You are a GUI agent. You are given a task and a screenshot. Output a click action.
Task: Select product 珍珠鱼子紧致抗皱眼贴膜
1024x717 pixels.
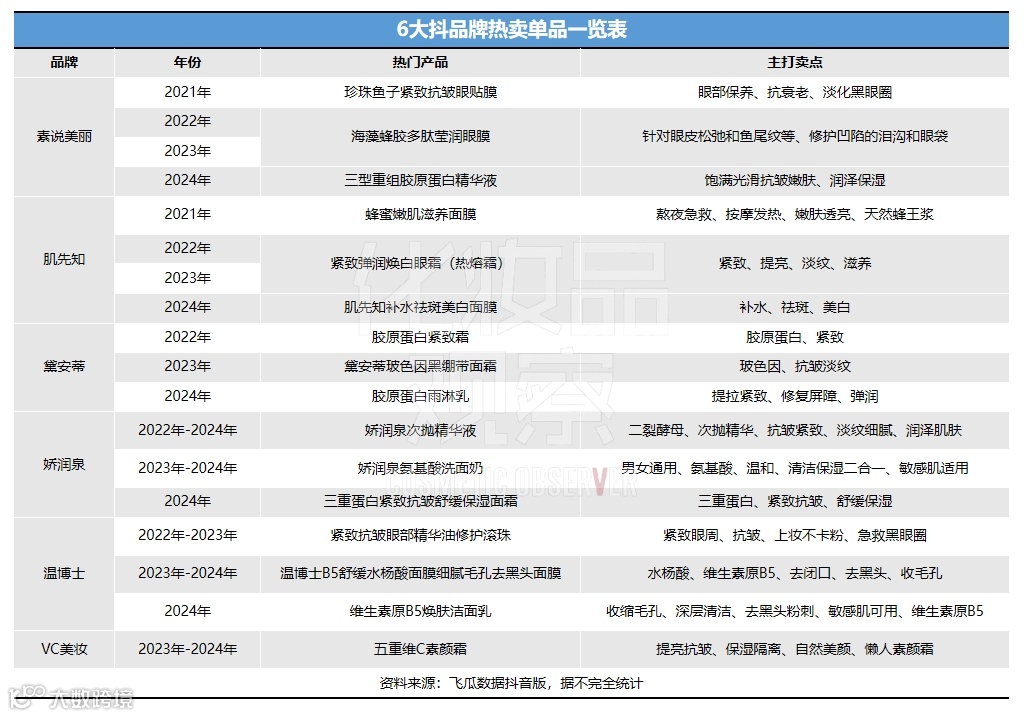pos(421,92)
